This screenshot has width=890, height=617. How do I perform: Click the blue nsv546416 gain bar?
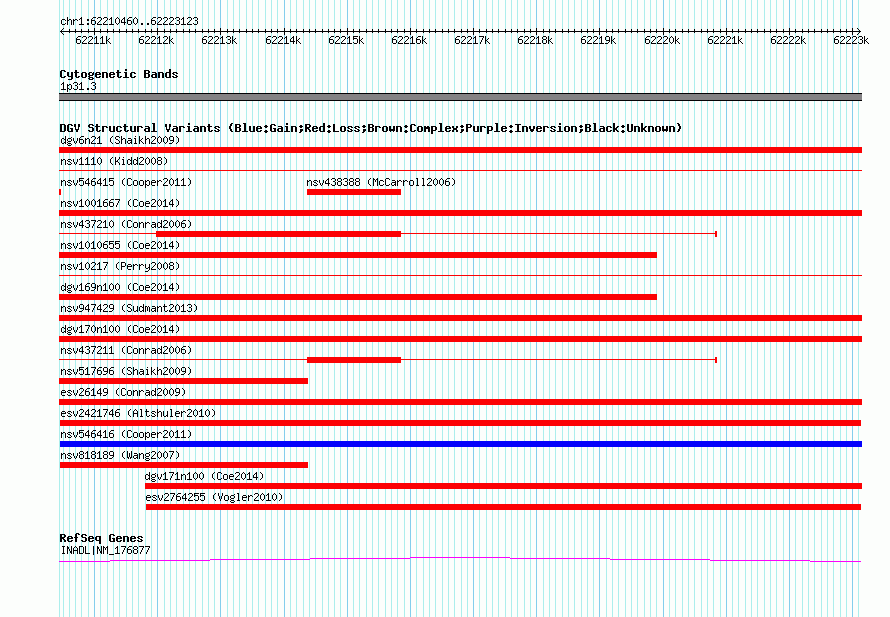(460, 444)
